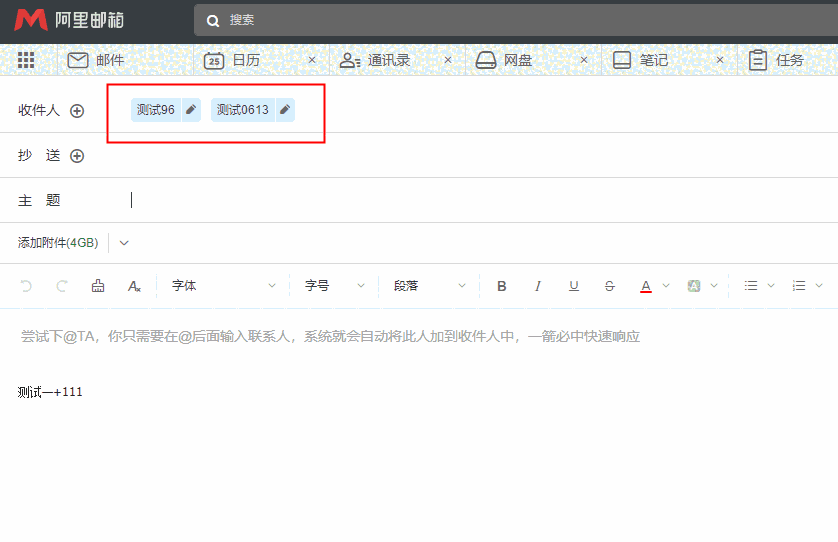Close the 通讯录 tab
Image resolution: width=838 pixels, height=542 pixels.
tap(448, 60)
